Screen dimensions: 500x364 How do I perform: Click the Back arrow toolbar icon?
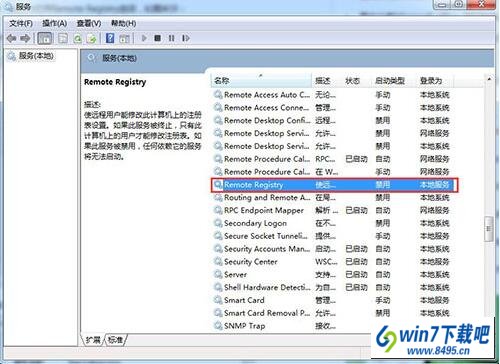[x=12, y=39]
